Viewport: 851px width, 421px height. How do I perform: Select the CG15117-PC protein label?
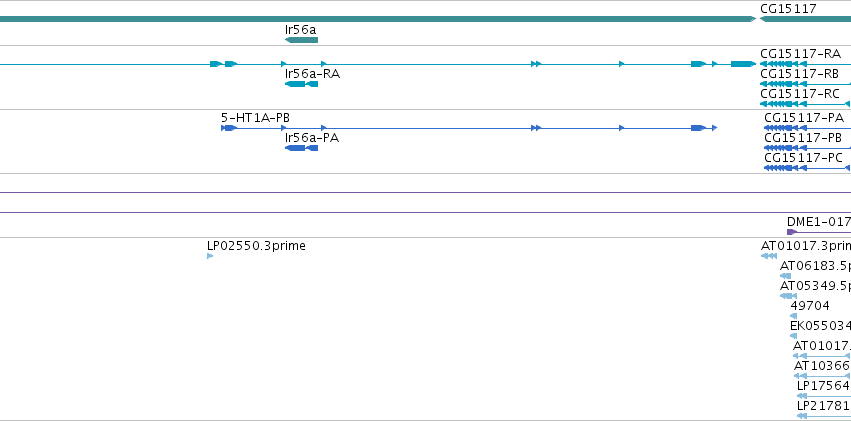click(803, 158)
